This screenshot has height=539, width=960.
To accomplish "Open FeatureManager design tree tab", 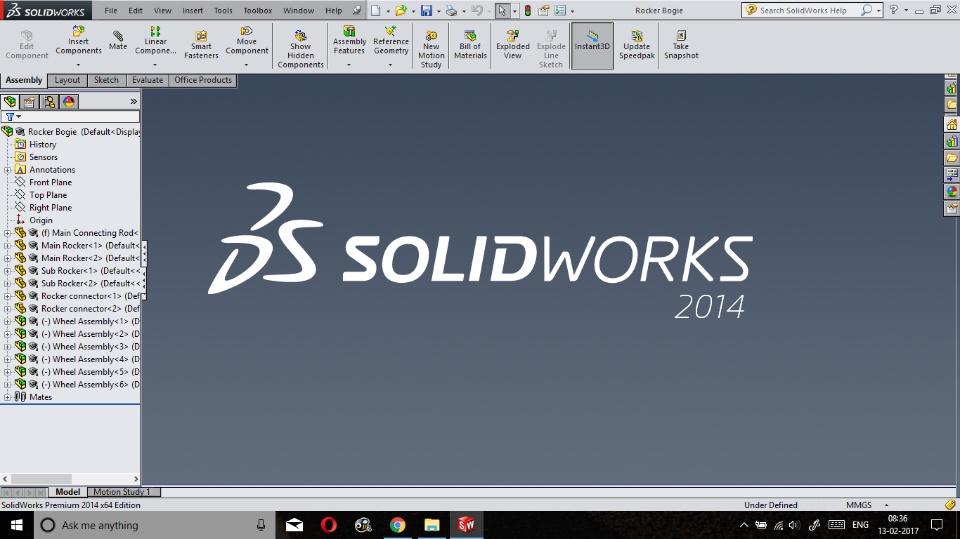I will coord(10,102).
